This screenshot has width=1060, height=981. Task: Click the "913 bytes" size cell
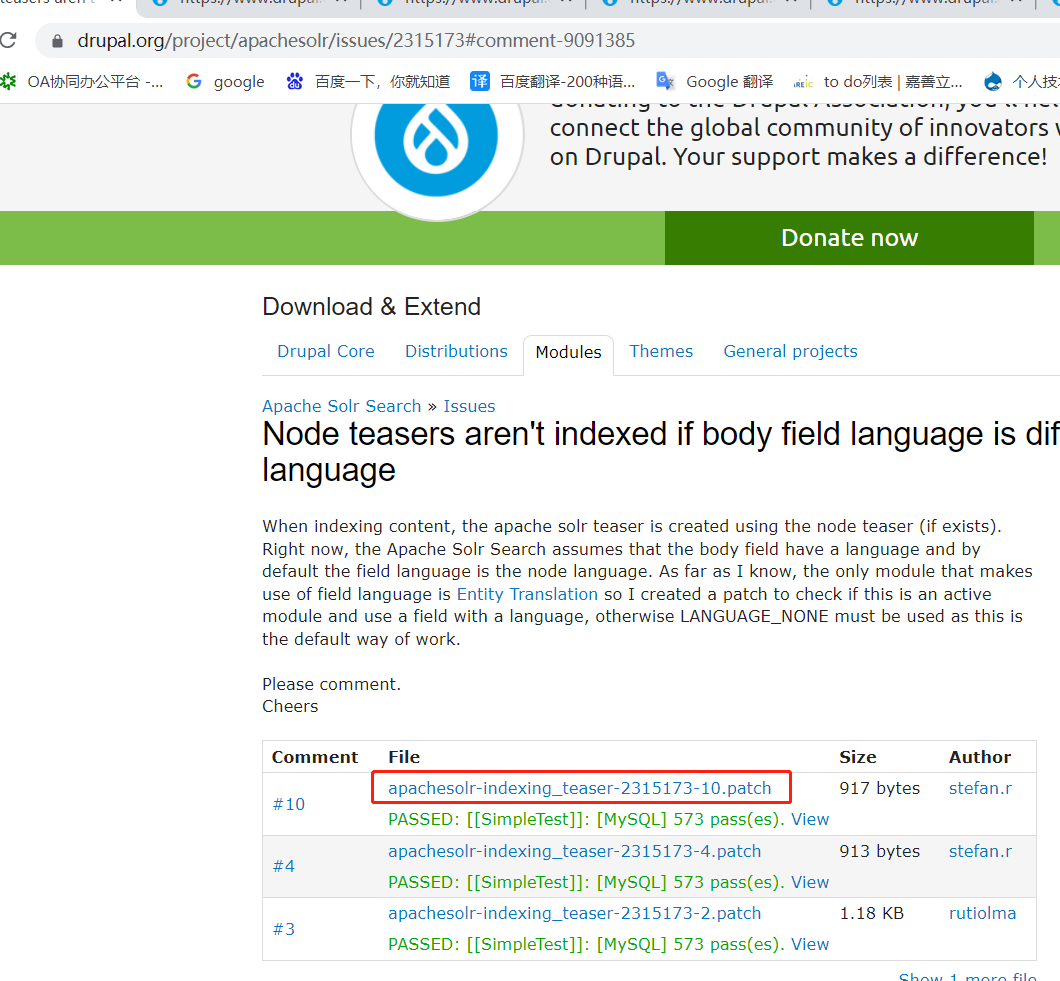tap(880, 851)
